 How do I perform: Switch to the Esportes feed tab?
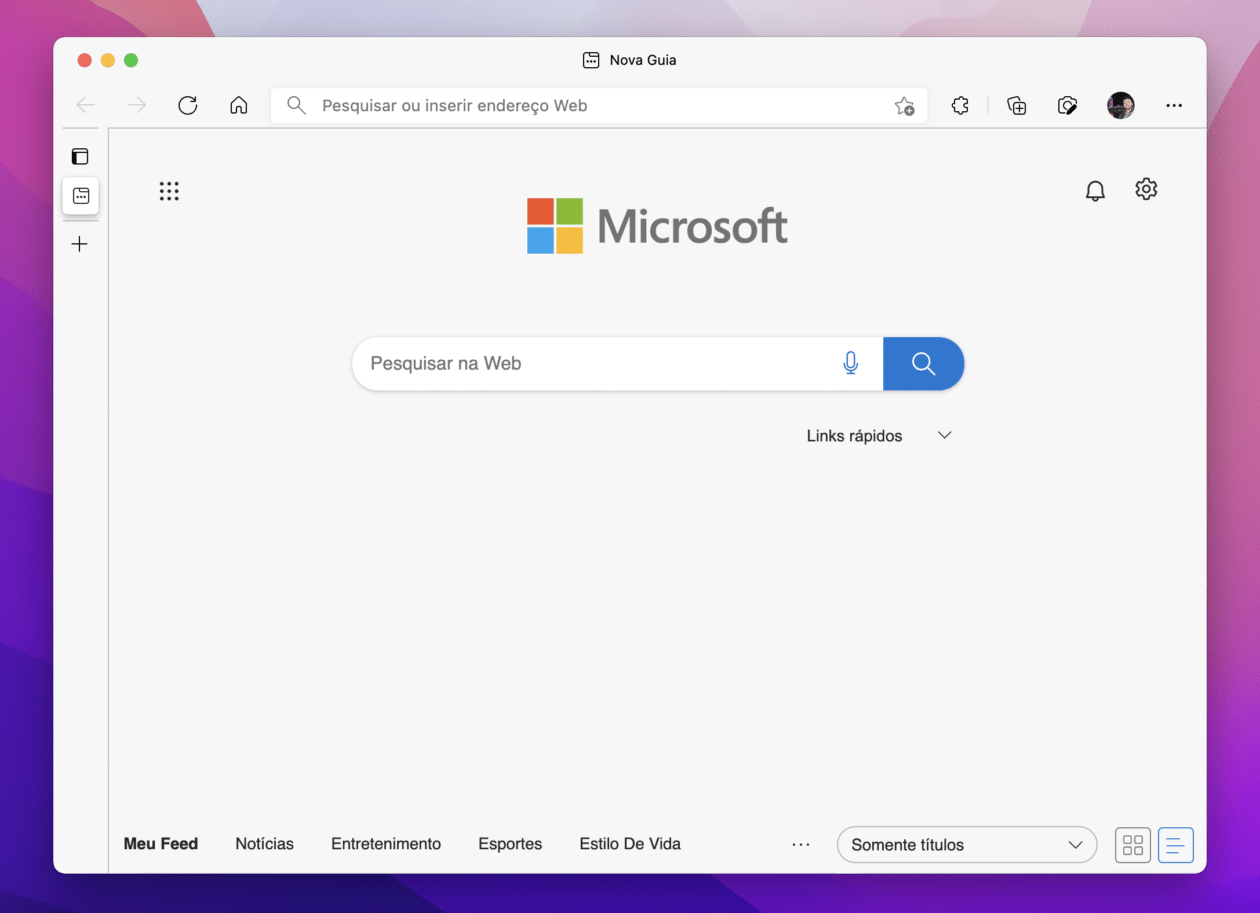(x=510, y=844)
